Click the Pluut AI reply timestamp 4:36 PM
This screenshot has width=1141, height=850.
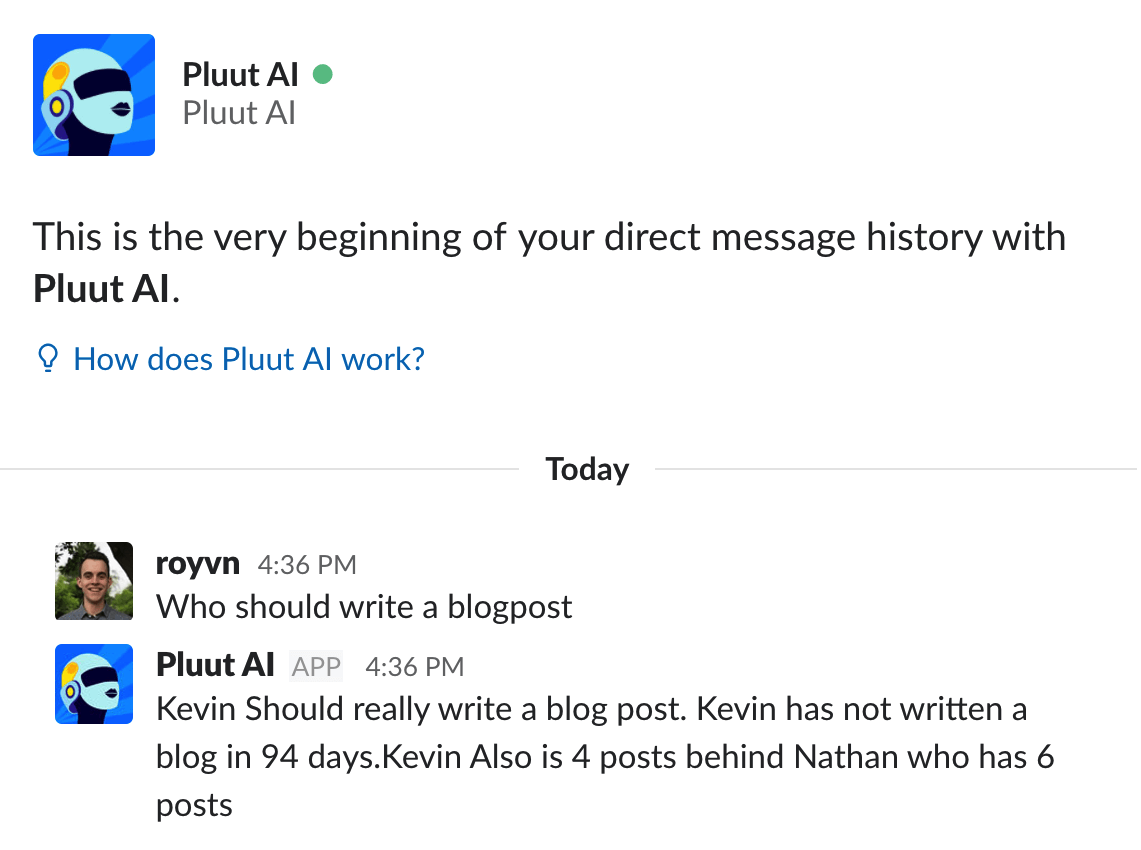coord(415,667)
